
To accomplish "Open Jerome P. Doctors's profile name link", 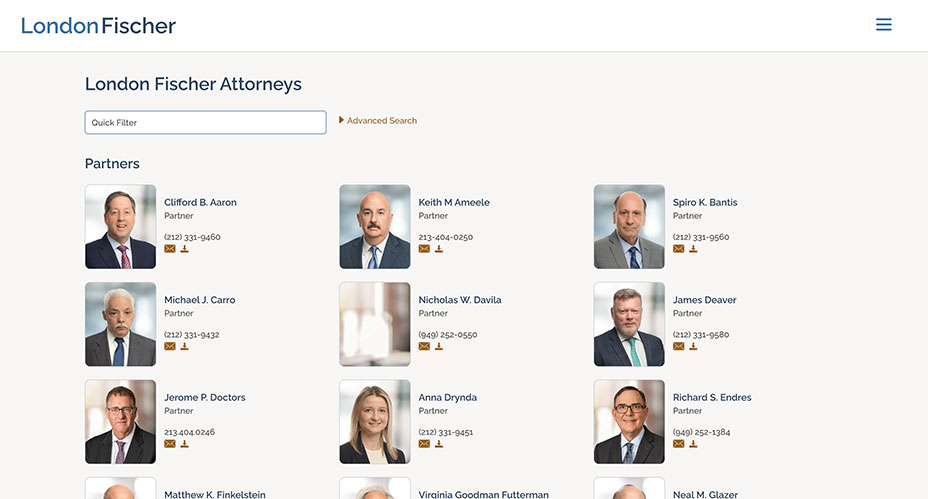I will tap(205, 397).
